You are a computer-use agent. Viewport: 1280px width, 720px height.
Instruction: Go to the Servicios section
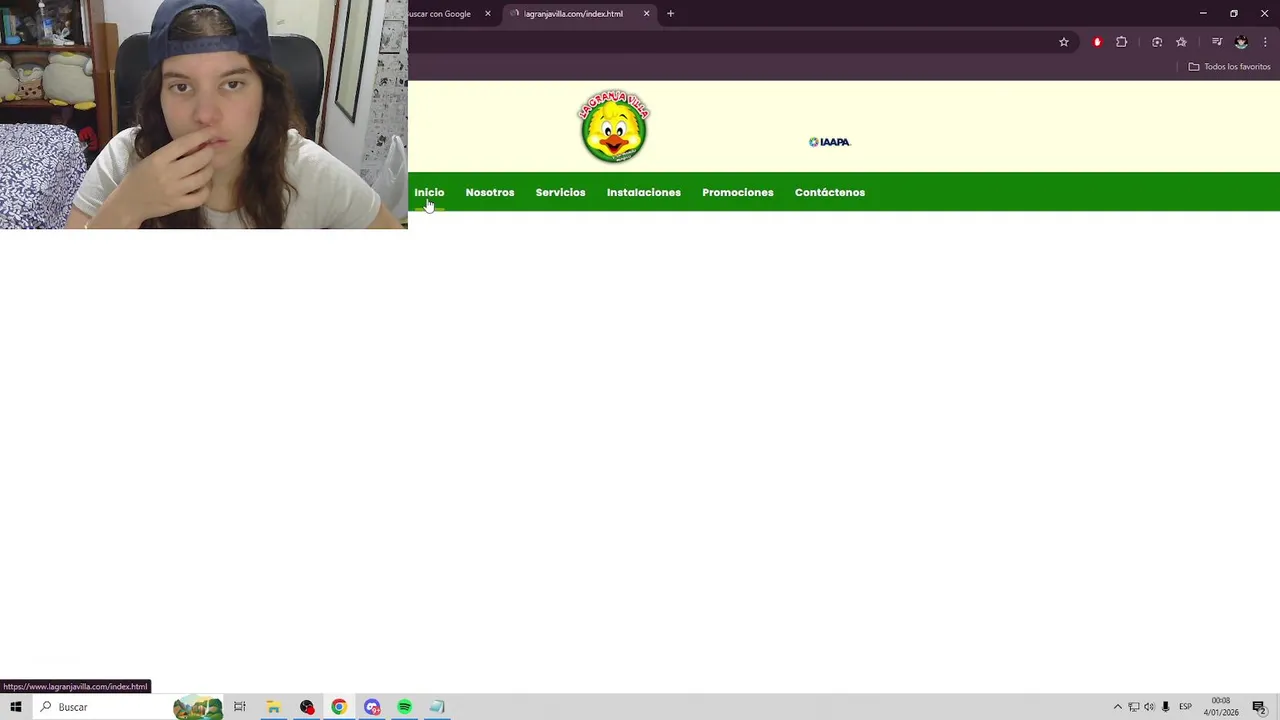coord(560,192)
